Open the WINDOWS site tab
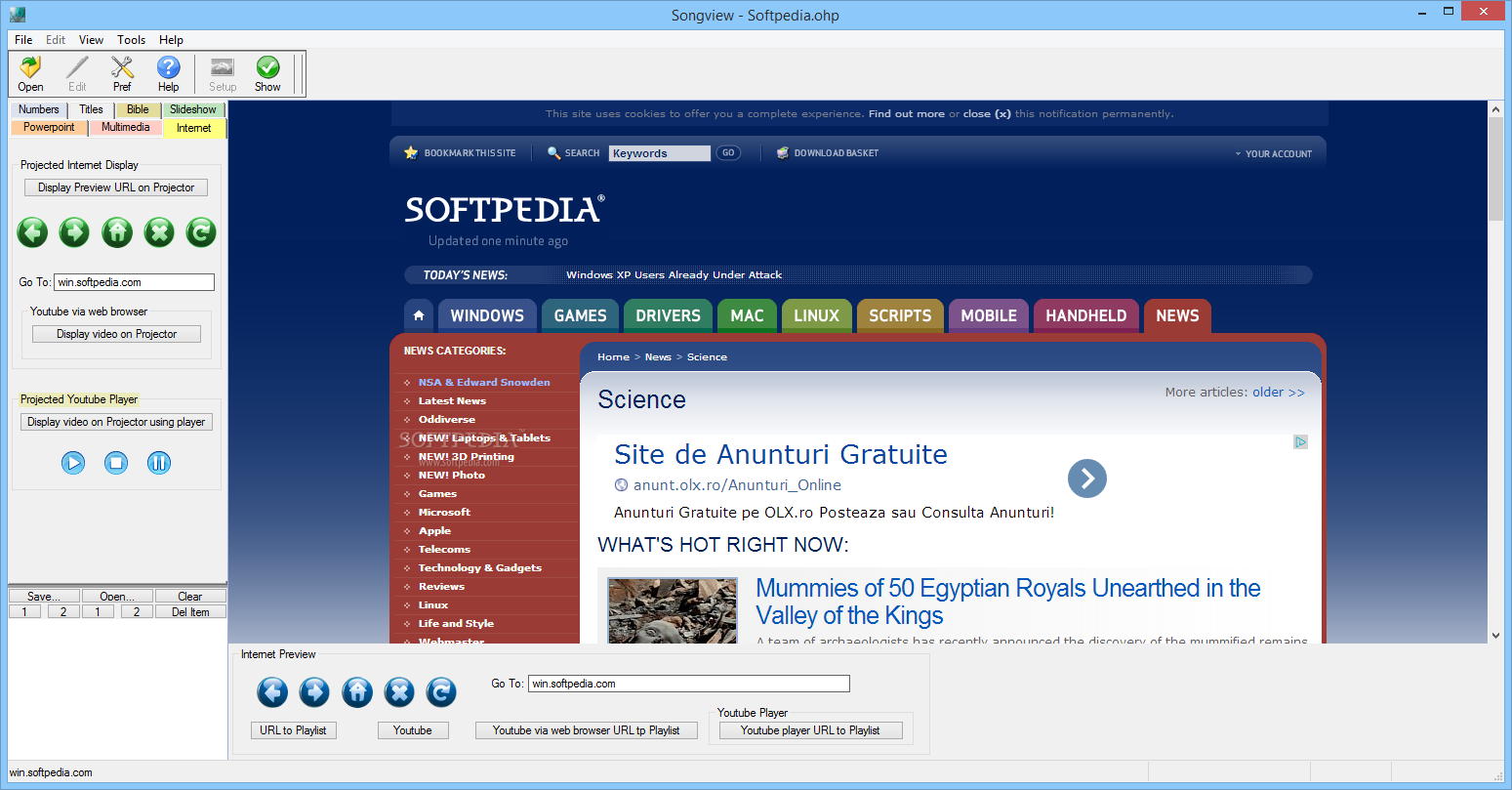 [487, 315]
